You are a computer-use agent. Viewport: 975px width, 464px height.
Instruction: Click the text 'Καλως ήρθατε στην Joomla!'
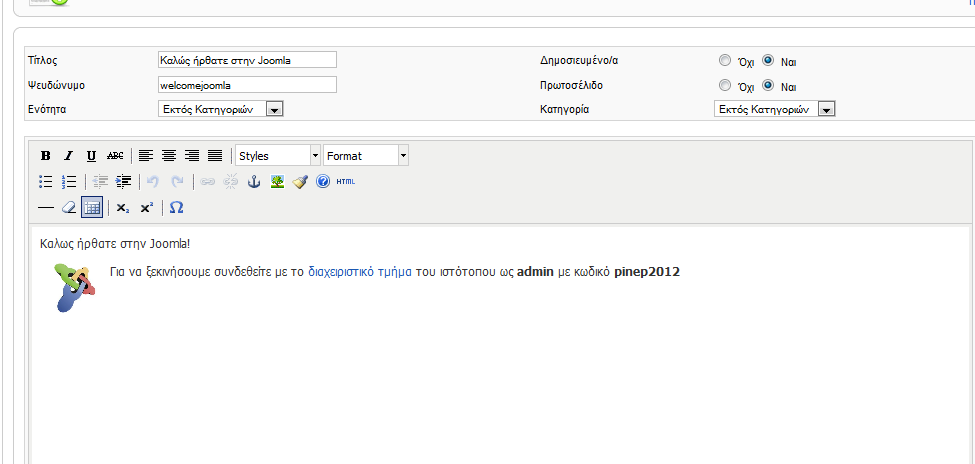tap(114, 243)
